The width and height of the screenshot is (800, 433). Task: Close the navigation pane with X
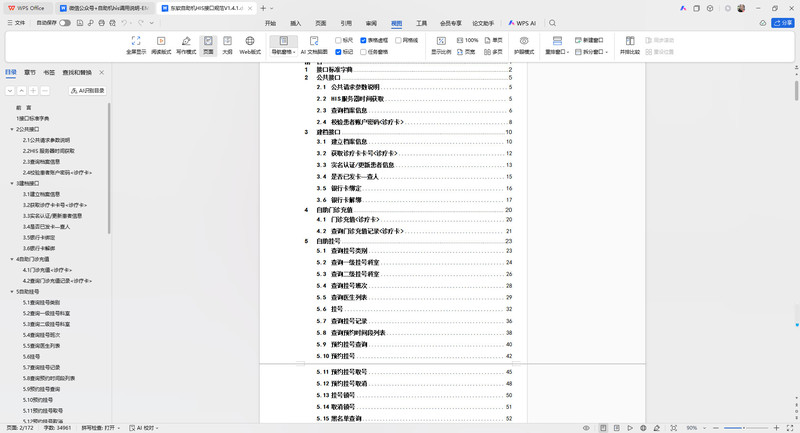click(102, 72)
